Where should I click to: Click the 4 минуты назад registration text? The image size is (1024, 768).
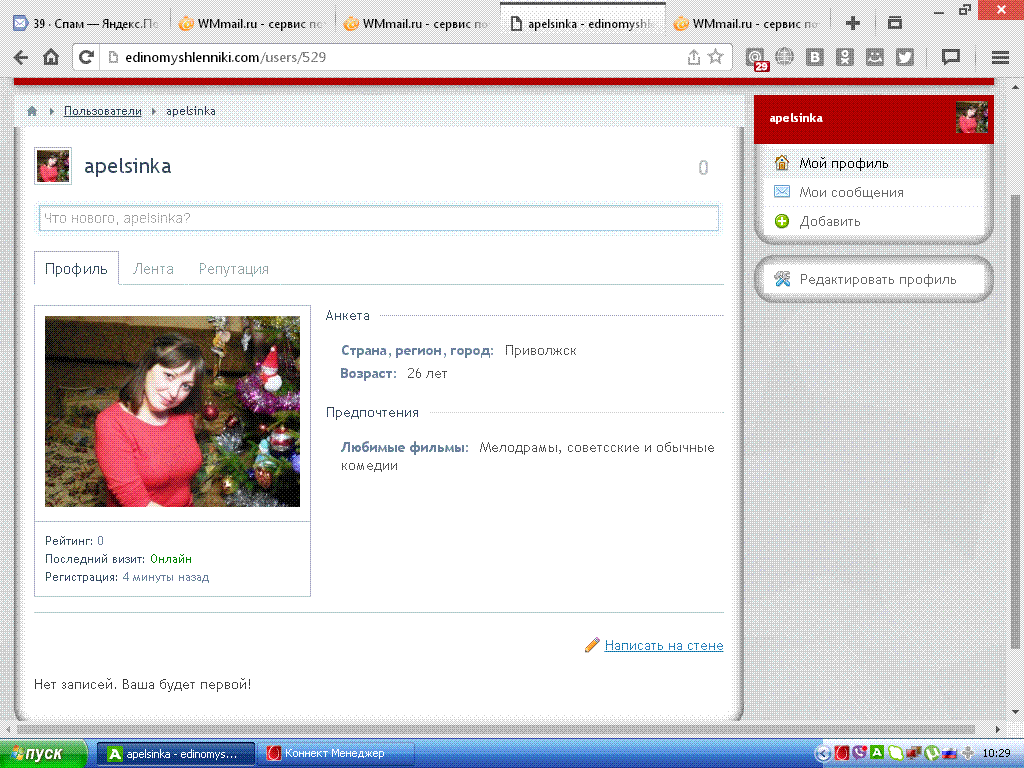(166, 577)
